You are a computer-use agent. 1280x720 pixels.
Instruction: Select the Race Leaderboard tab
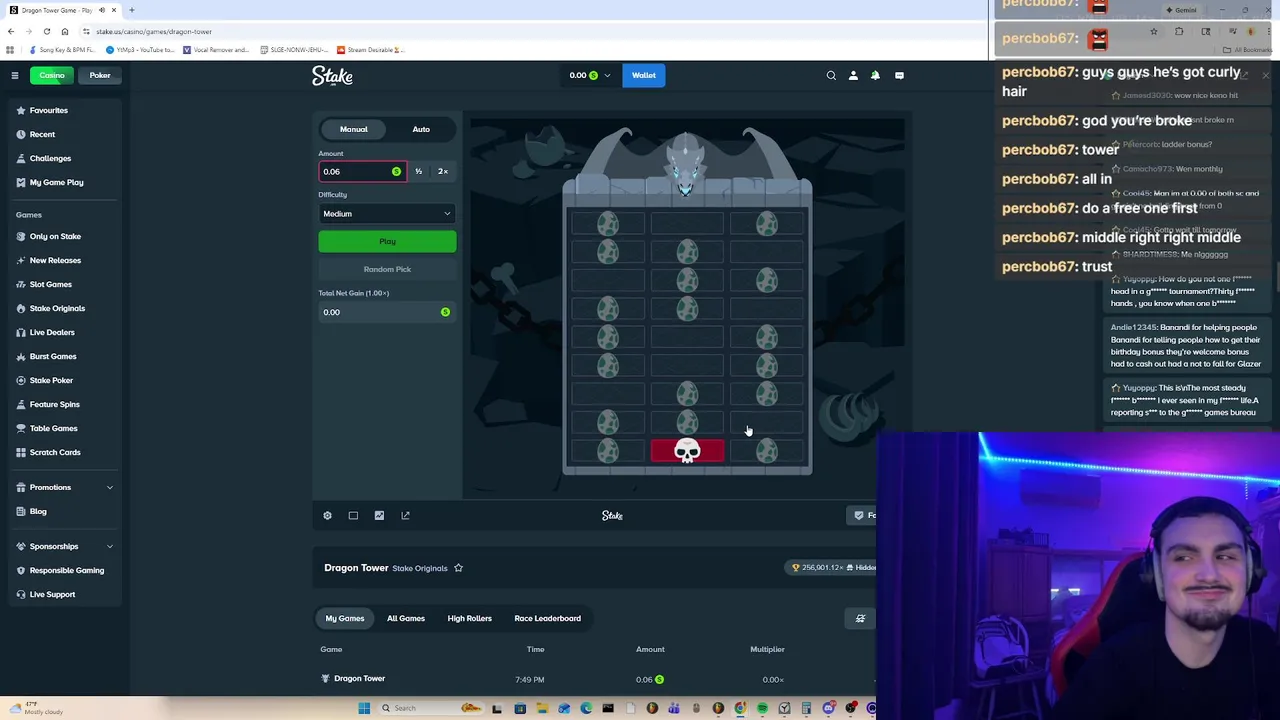pos(547,618)
